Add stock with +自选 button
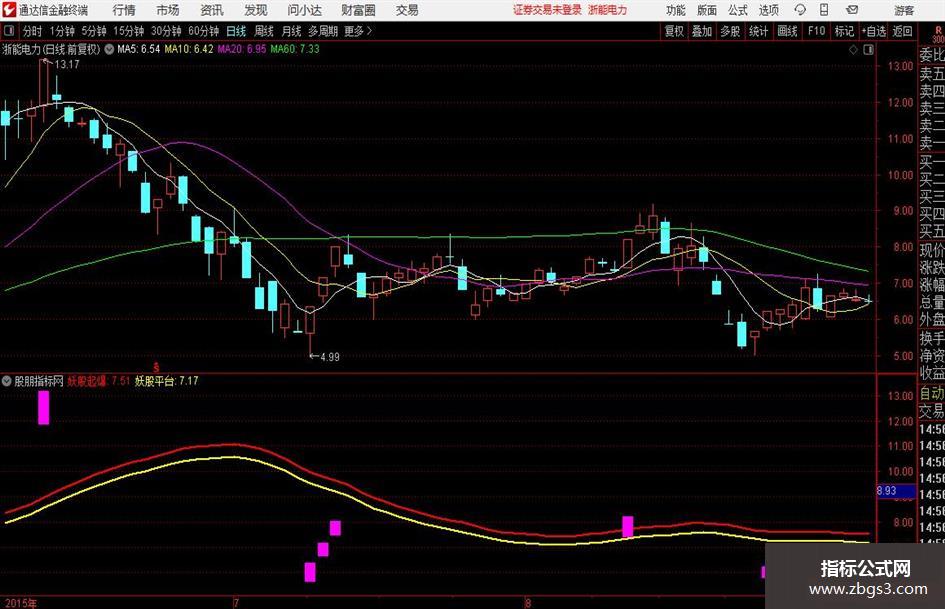This screenshot has height=609, width=945. coord(873,31)
